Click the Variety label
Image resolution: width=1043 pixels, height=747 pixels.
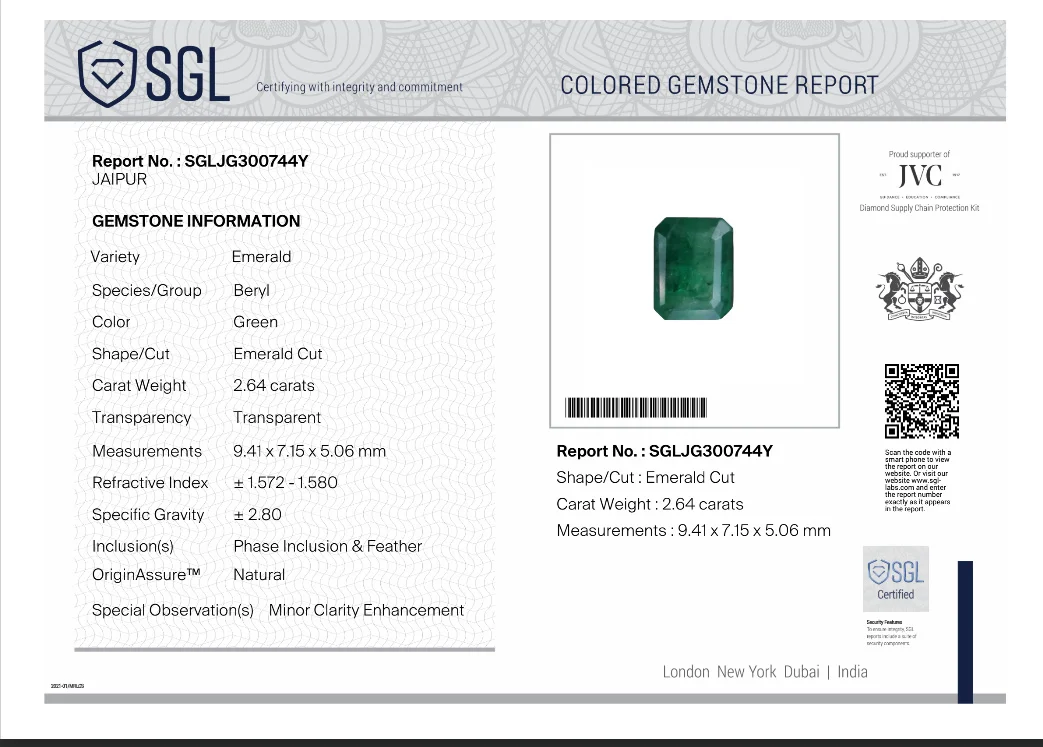115,257
